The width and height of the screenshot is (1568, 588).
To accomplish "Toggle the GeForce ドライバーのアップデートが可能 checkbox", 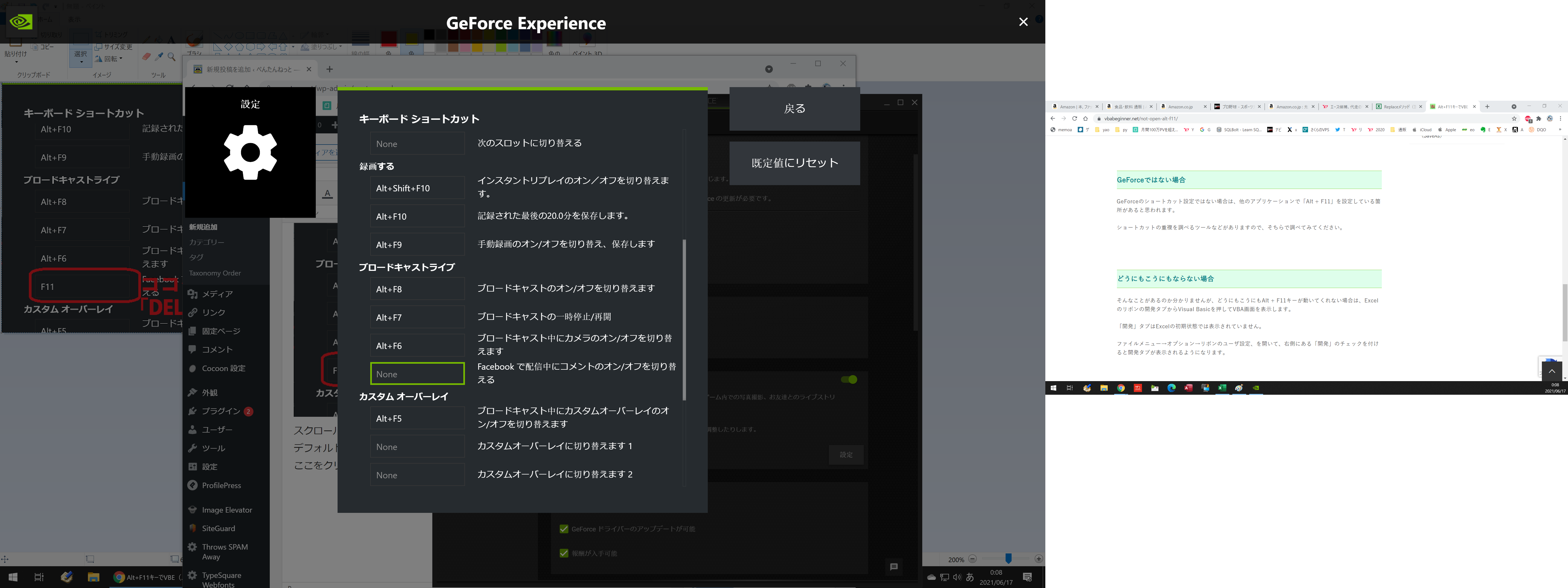I will click(x=564, y=529).
